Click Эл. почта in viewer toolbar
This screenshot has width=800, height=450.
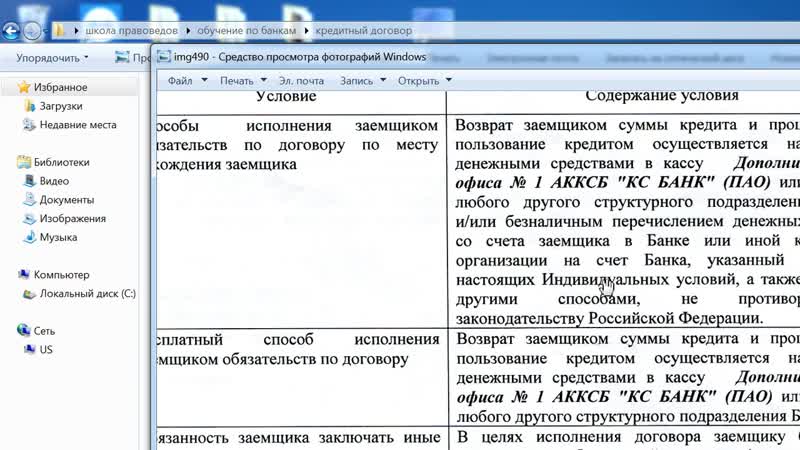(x=301, y=81)
